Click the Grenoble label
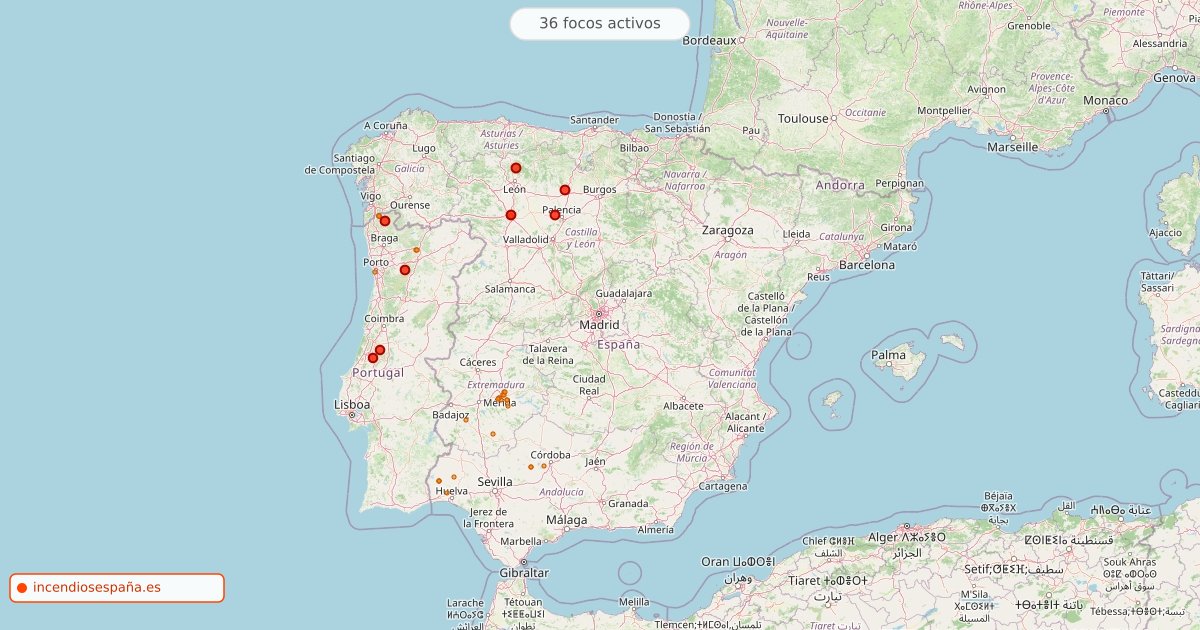Image resolution: width=1200 pixels, height=630 pixels. point(1029,26)
